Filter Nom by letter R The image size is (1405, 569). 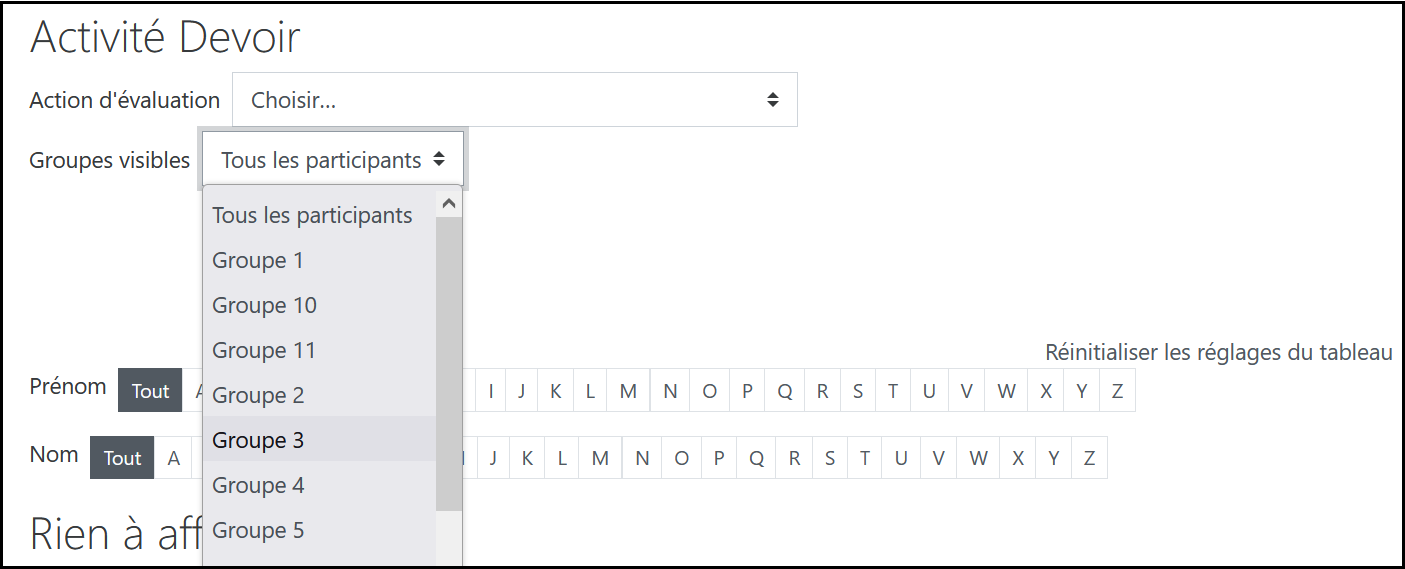[x=794, y=458]
